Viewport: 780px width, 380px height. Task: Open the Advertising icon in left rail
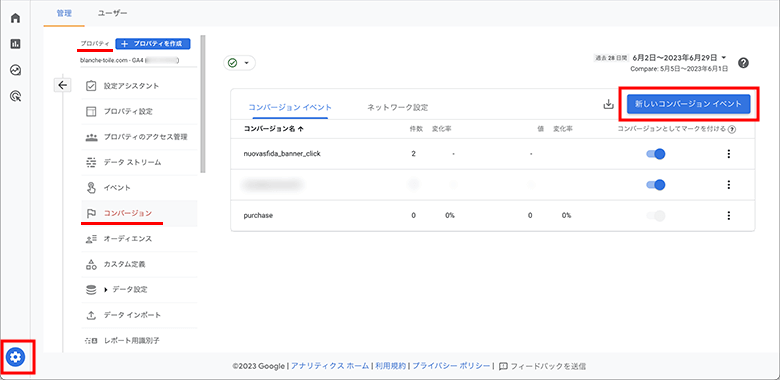click(x=15, y=96)
